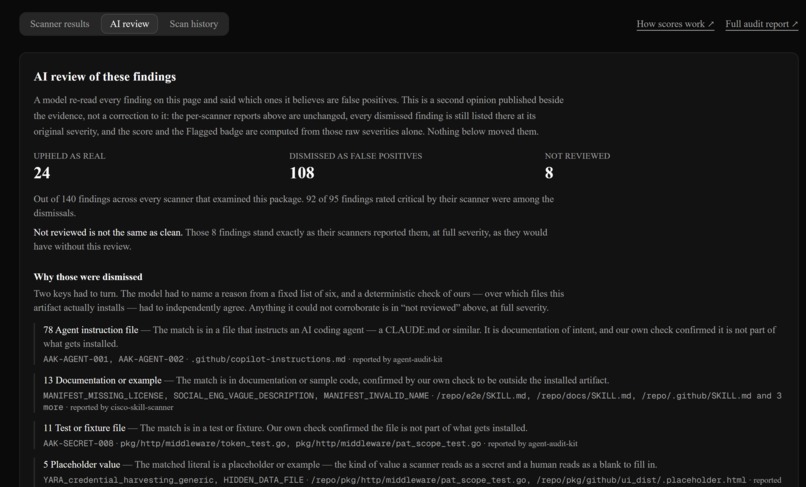Viewport: 806px width, 487px height.
Task: Click the MANIFEST_MISSING_LICENSE rule name
Action: point(104,395)
